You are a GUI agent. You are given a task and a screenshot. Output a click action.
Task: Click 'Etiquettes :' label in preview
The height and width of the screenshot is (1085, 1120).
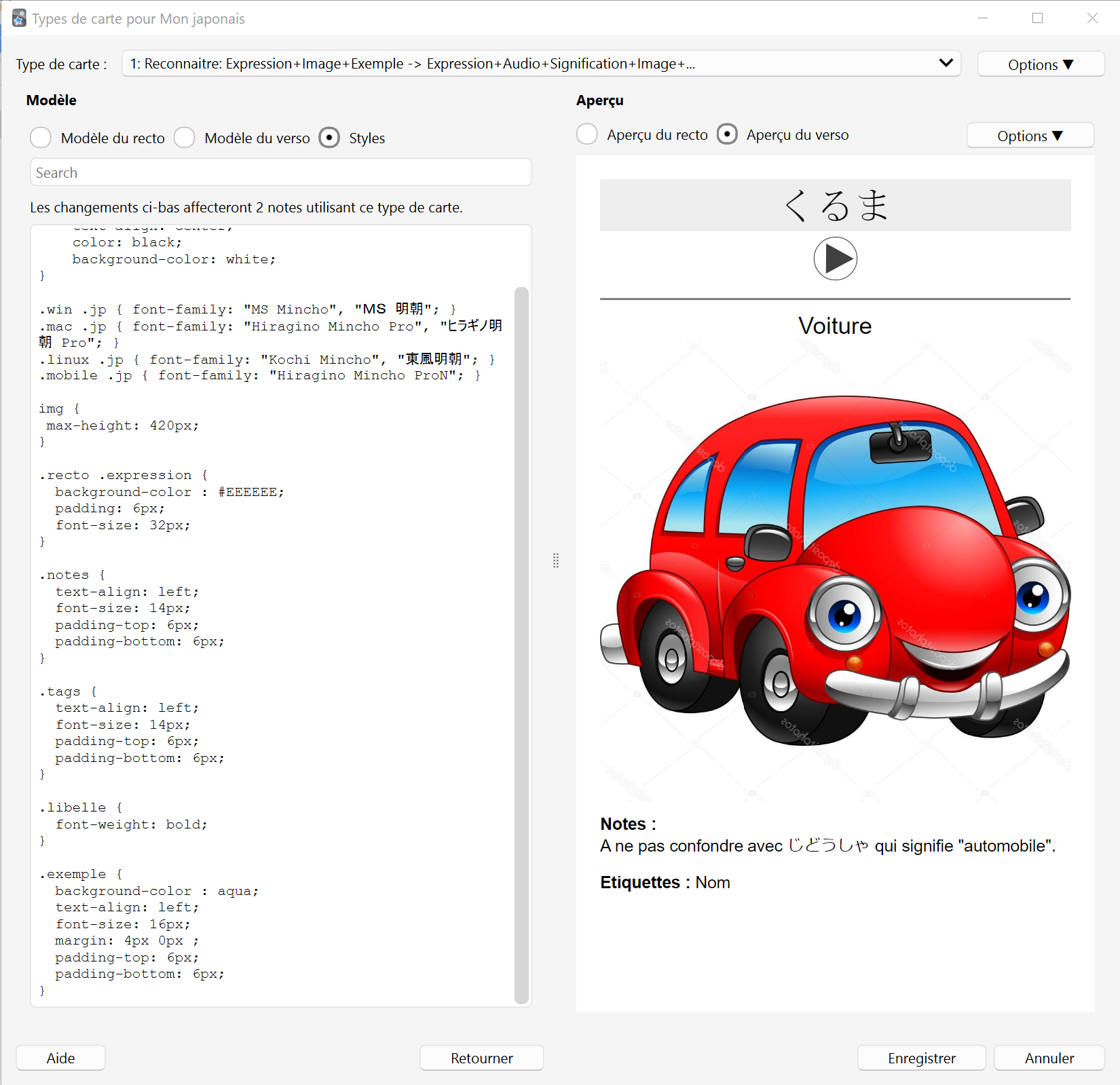click(x=645, y=882)
